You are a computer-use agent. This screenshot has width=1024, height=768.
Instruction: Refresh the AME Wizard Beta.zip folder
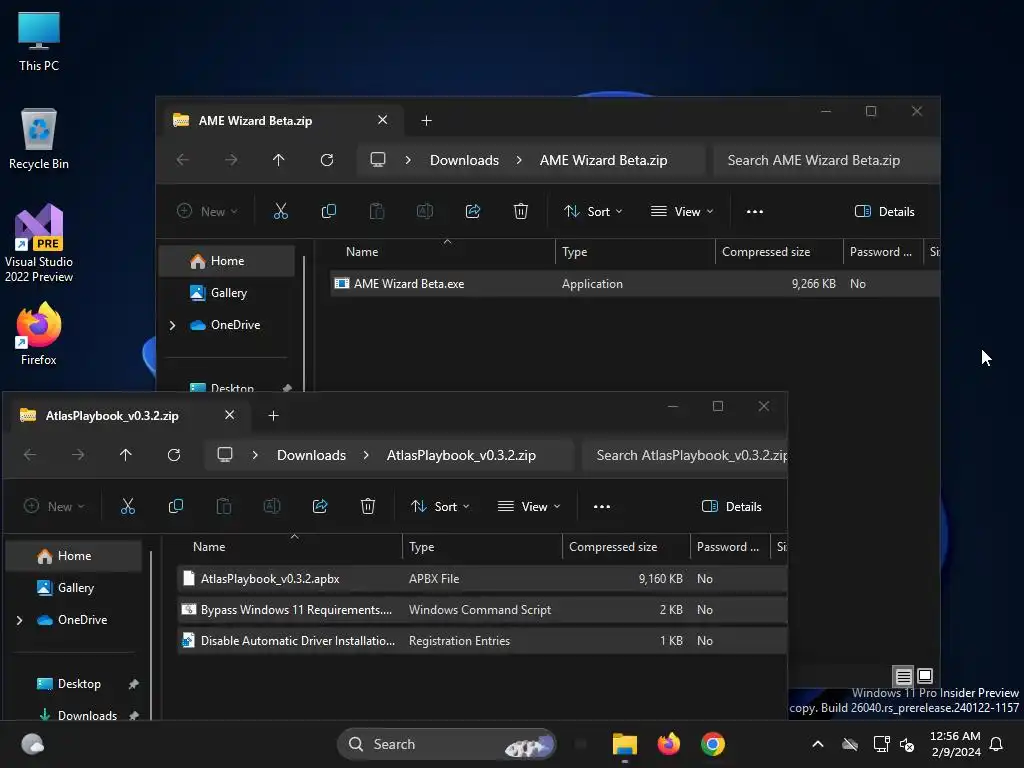pos(327,160)
